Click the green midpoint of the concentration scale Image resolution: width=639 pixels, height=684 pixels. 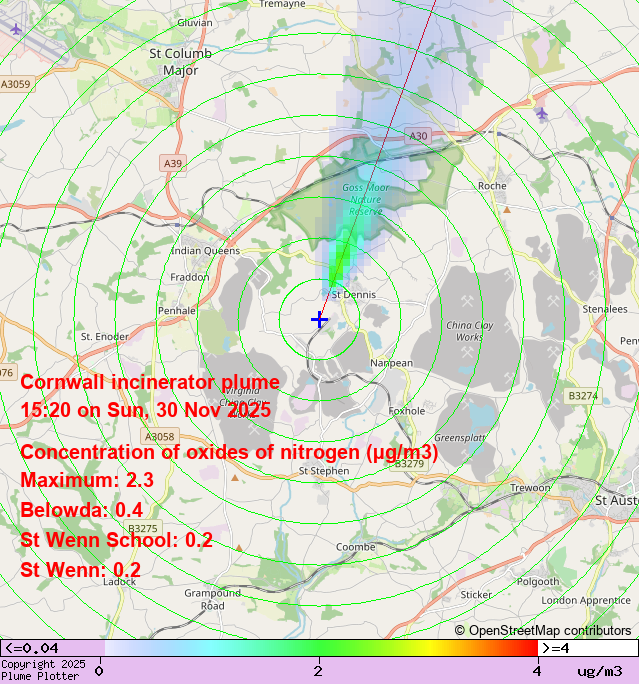(318, 648)
